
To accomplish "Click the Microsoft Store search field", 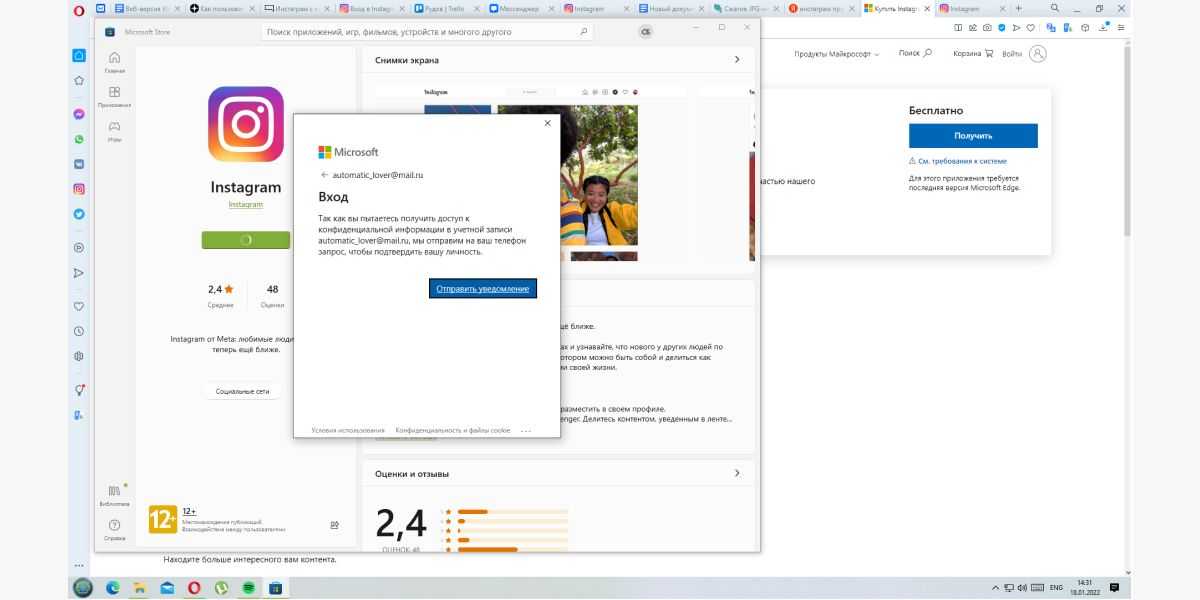I will pos(427,32).
